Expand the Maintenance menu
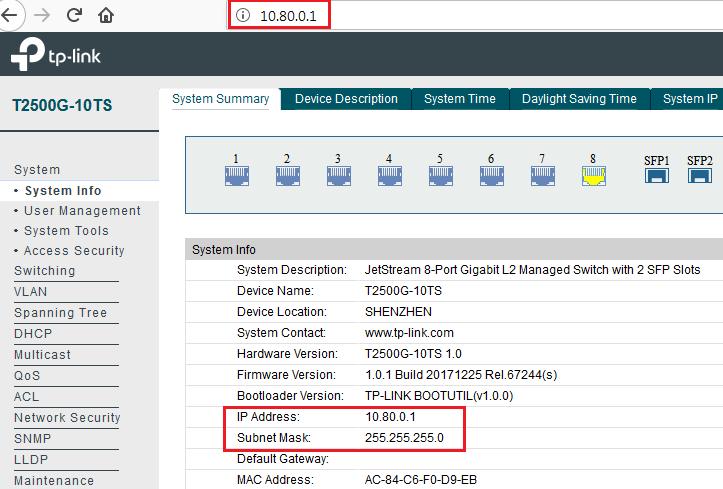The image size is (723, 489). (x=54, y=481)
